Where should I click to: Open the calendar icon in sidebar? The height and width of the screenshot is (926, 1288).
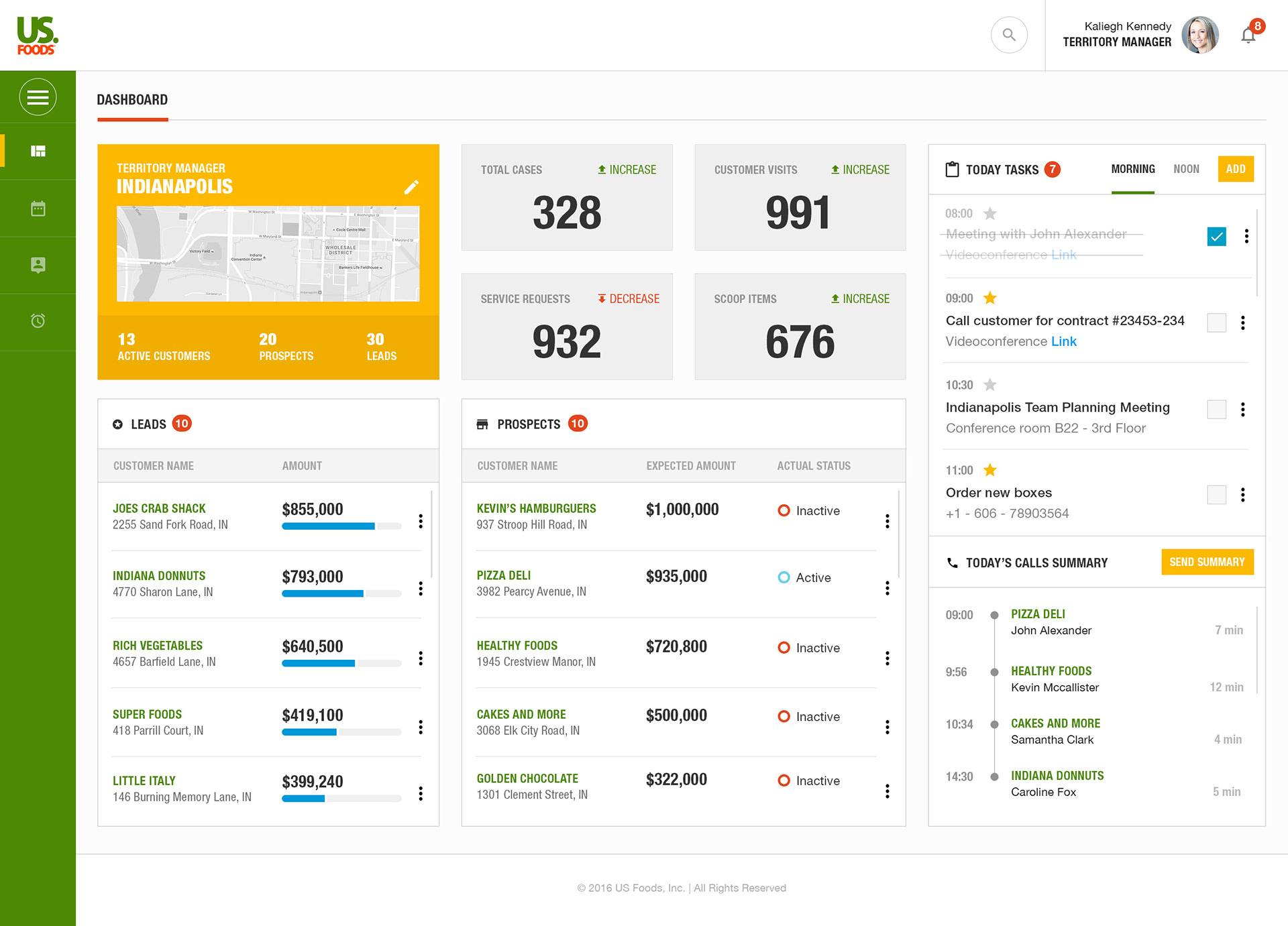click(38, 209)
